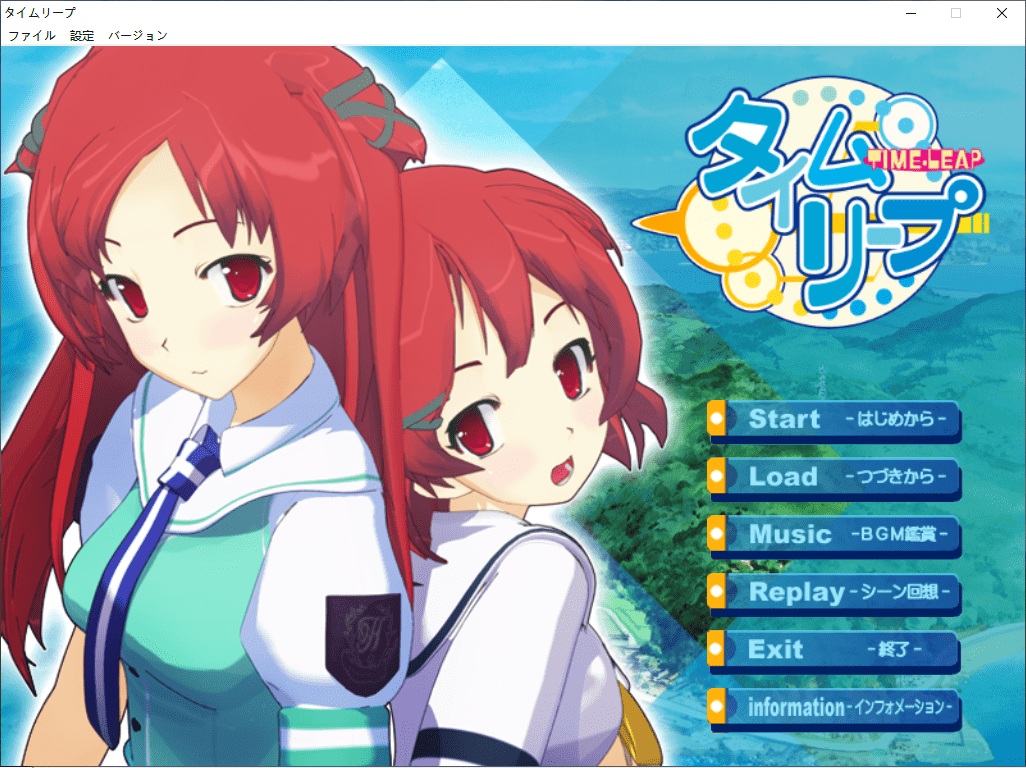
Task: Select the orange bullet icon beside information
Action: click(x=717, y=708)
